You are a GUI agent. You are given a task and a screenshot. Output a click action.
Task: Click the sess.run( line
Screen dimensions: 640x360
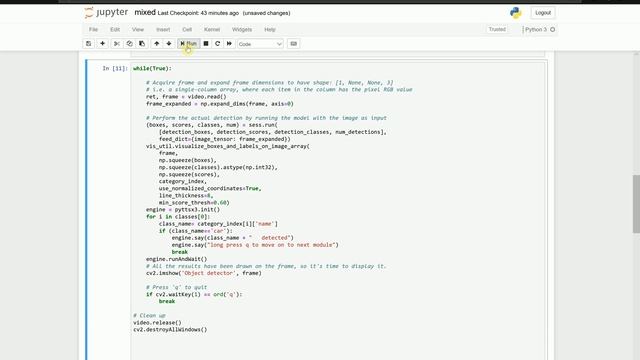212,125
